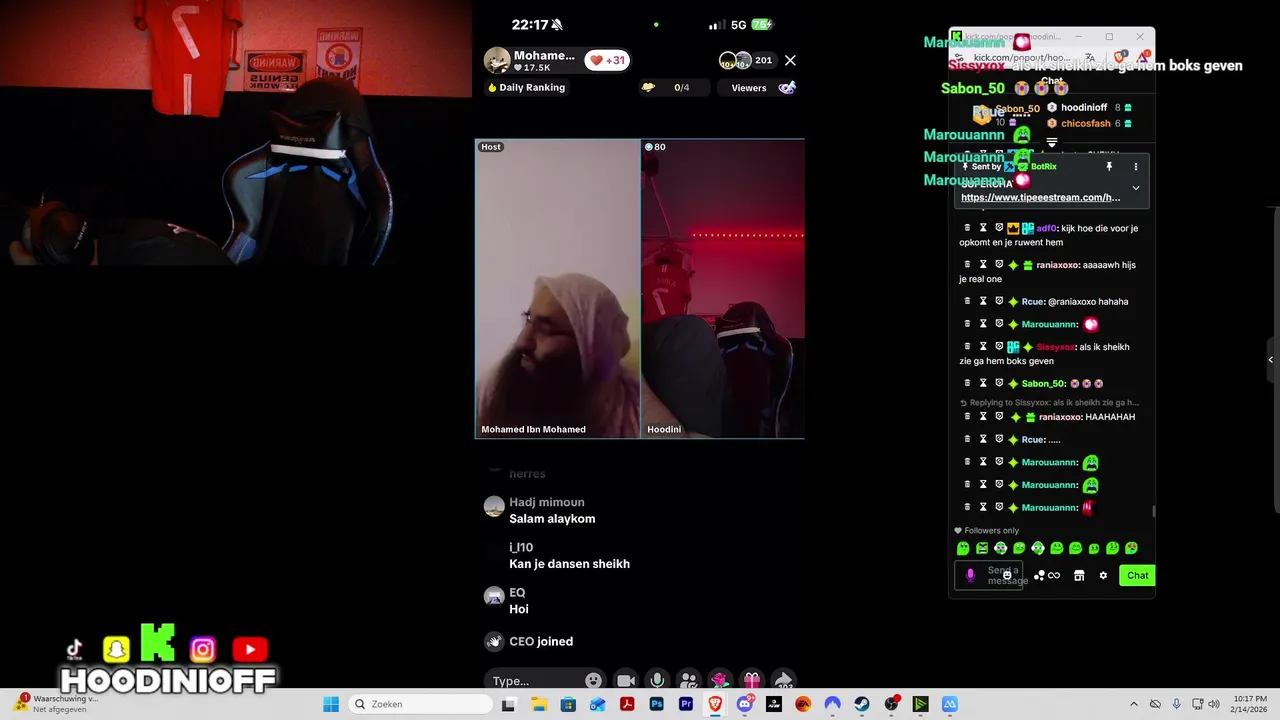Ban Sissyxox using shield icon
Image resolution: width=1280 pixels, height=720 pixels.
(999, 347)
